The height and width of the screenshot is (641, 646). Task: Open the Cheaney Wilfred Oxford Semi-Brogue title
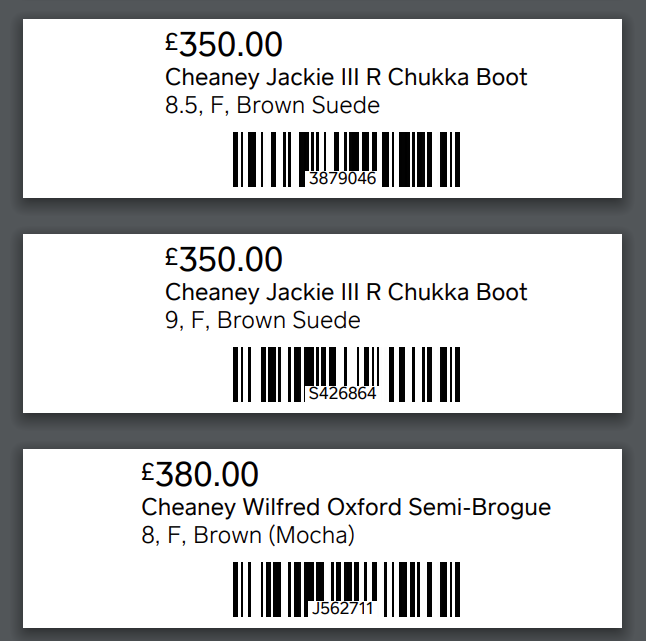pos(346,507)
